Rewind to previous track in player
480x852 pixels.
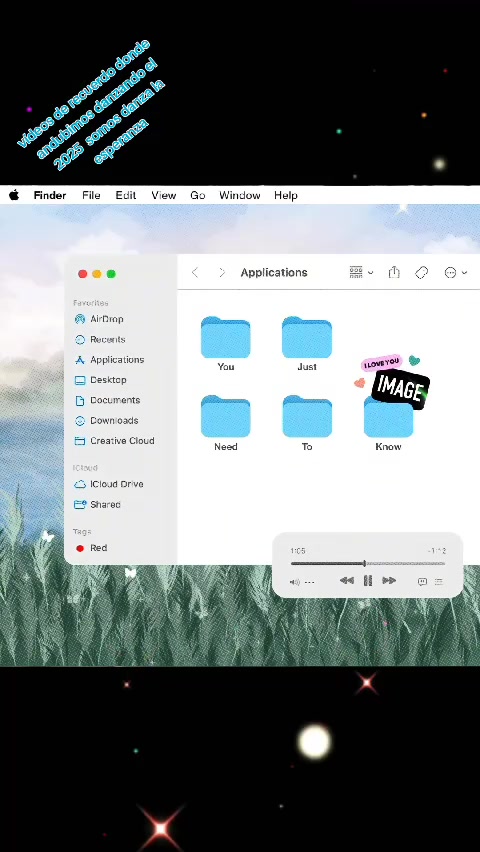coord(347,581)
